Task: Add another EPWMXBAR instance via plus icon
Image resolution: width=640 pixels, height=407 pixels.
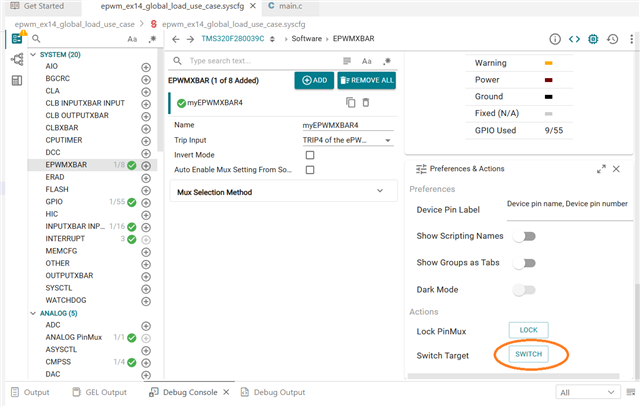Action: 146,166
